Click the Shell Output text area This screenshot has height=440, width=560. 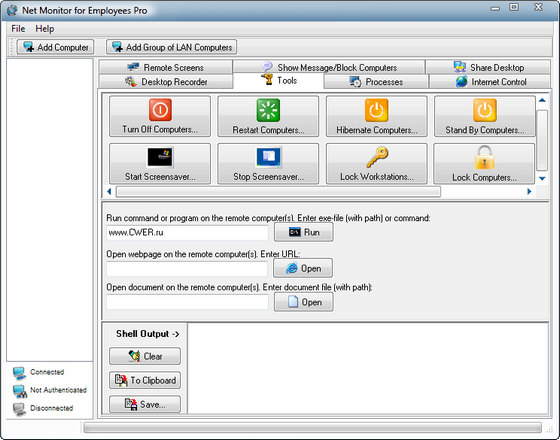click(x=368, y=368)
